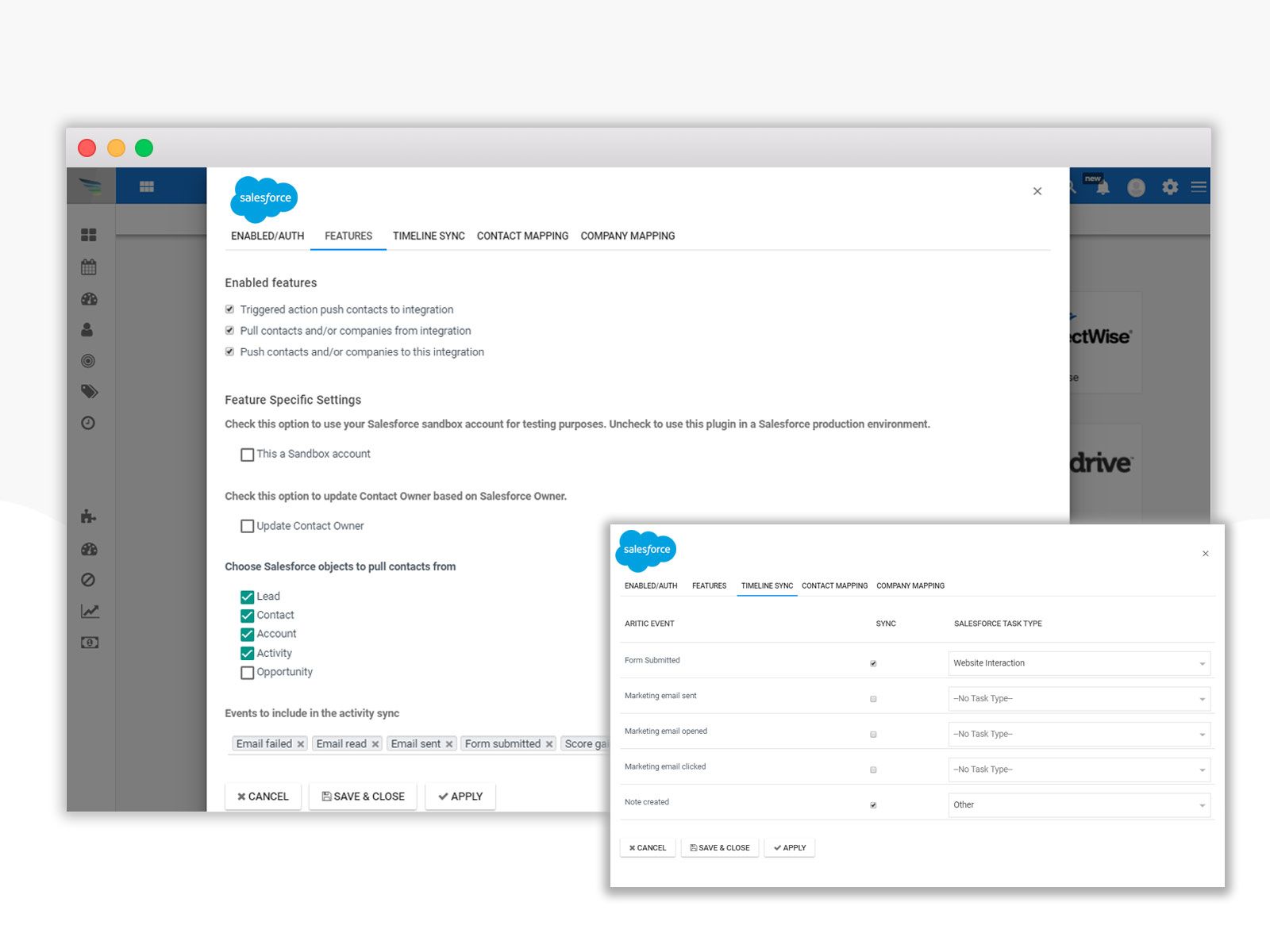Open CONTACT MAPPING tab in the small dialog
Image resolution: width=1270 pixels, height=952 pixels.
834,585
